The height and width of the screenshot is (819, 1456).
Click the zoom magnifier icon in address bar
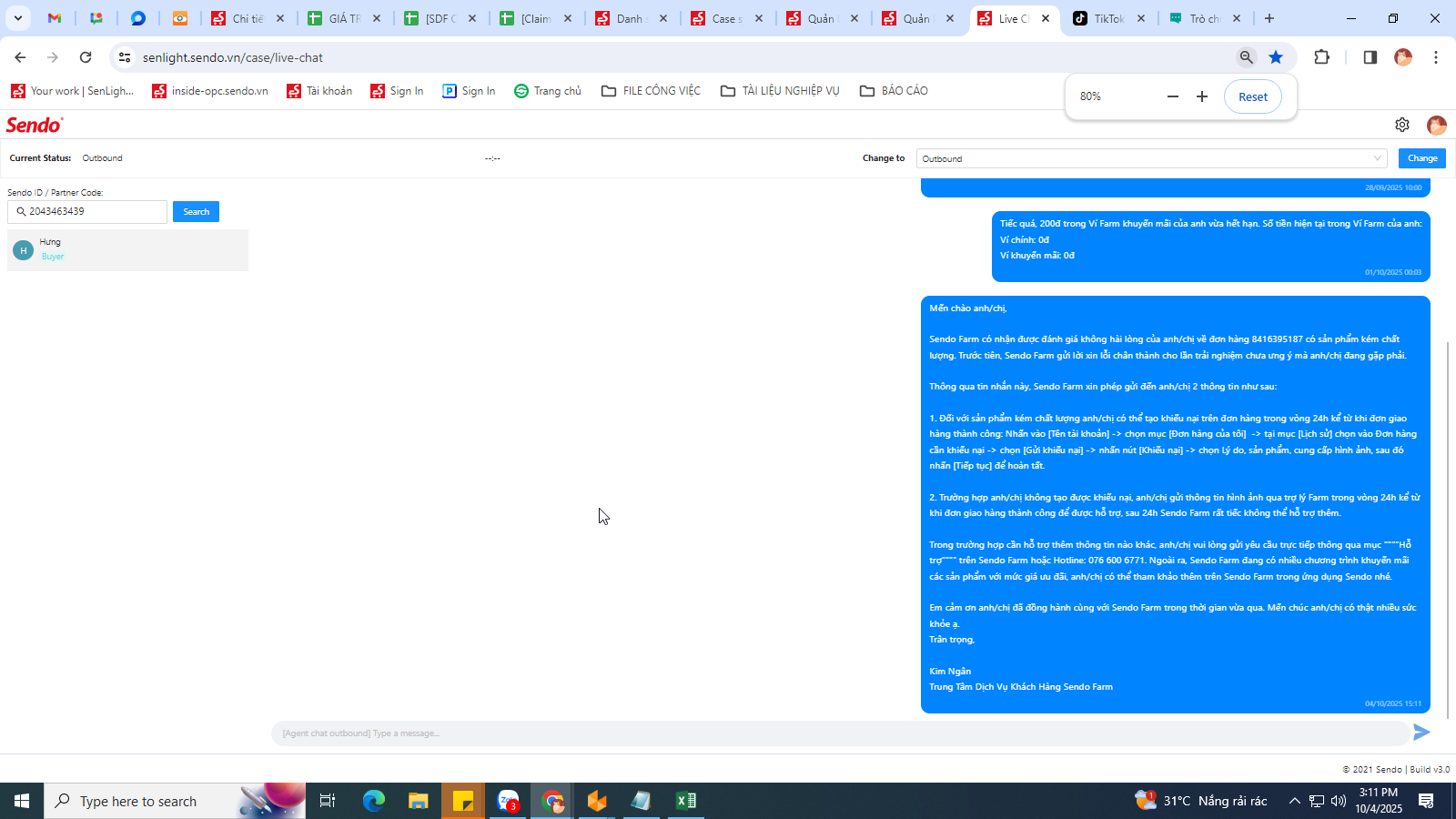coord(1247,57)
